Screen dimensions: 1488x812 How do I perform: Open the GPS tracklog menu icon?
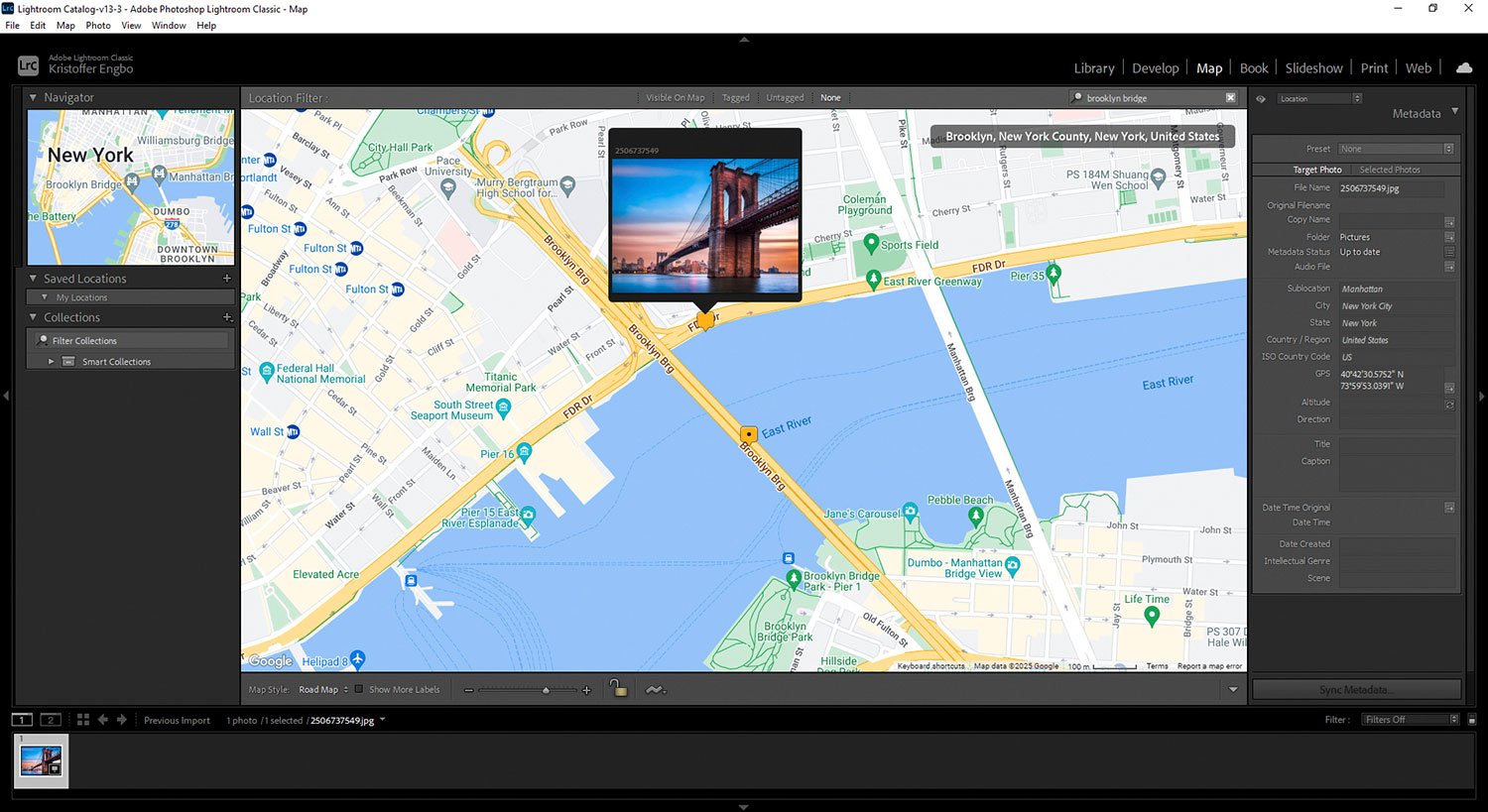click(x=655, y=689)
